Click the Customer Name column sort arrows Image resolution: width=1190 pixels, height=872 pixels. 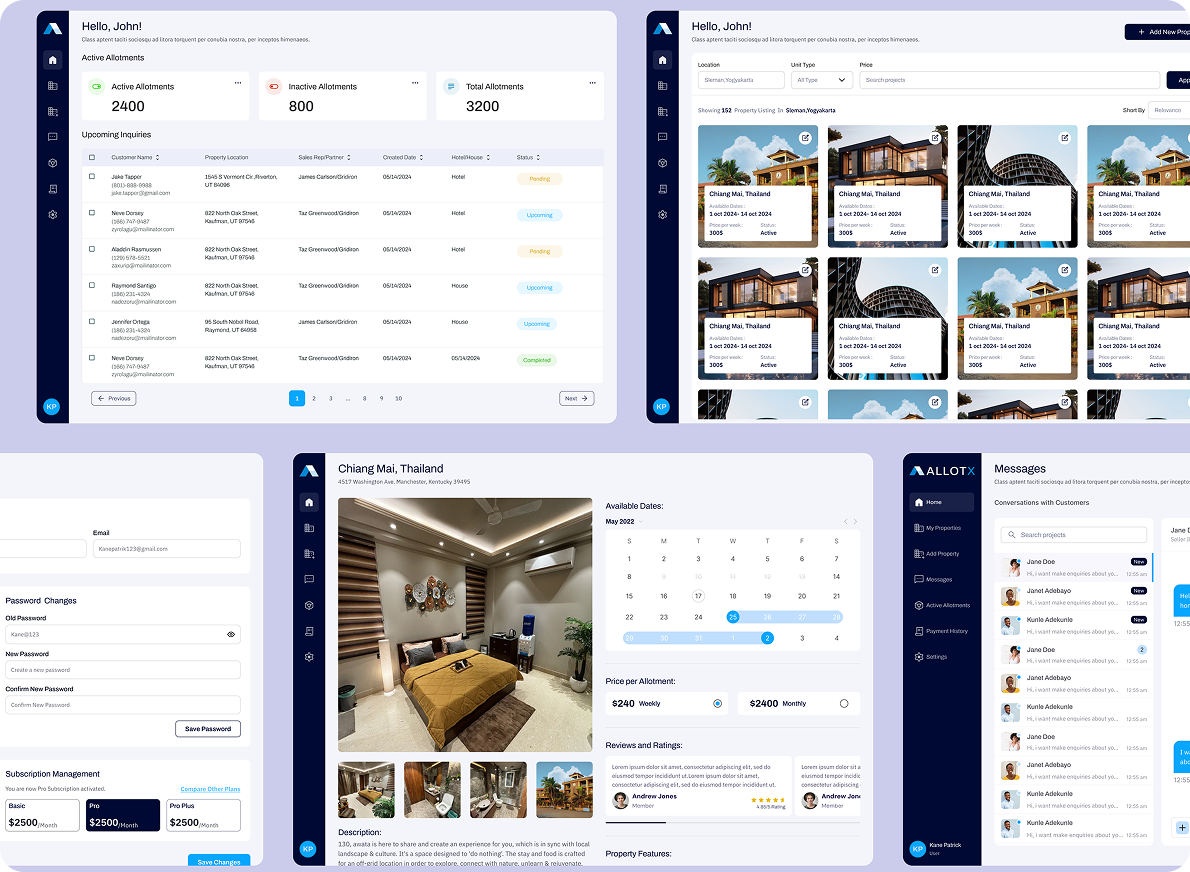coord(157,158)
